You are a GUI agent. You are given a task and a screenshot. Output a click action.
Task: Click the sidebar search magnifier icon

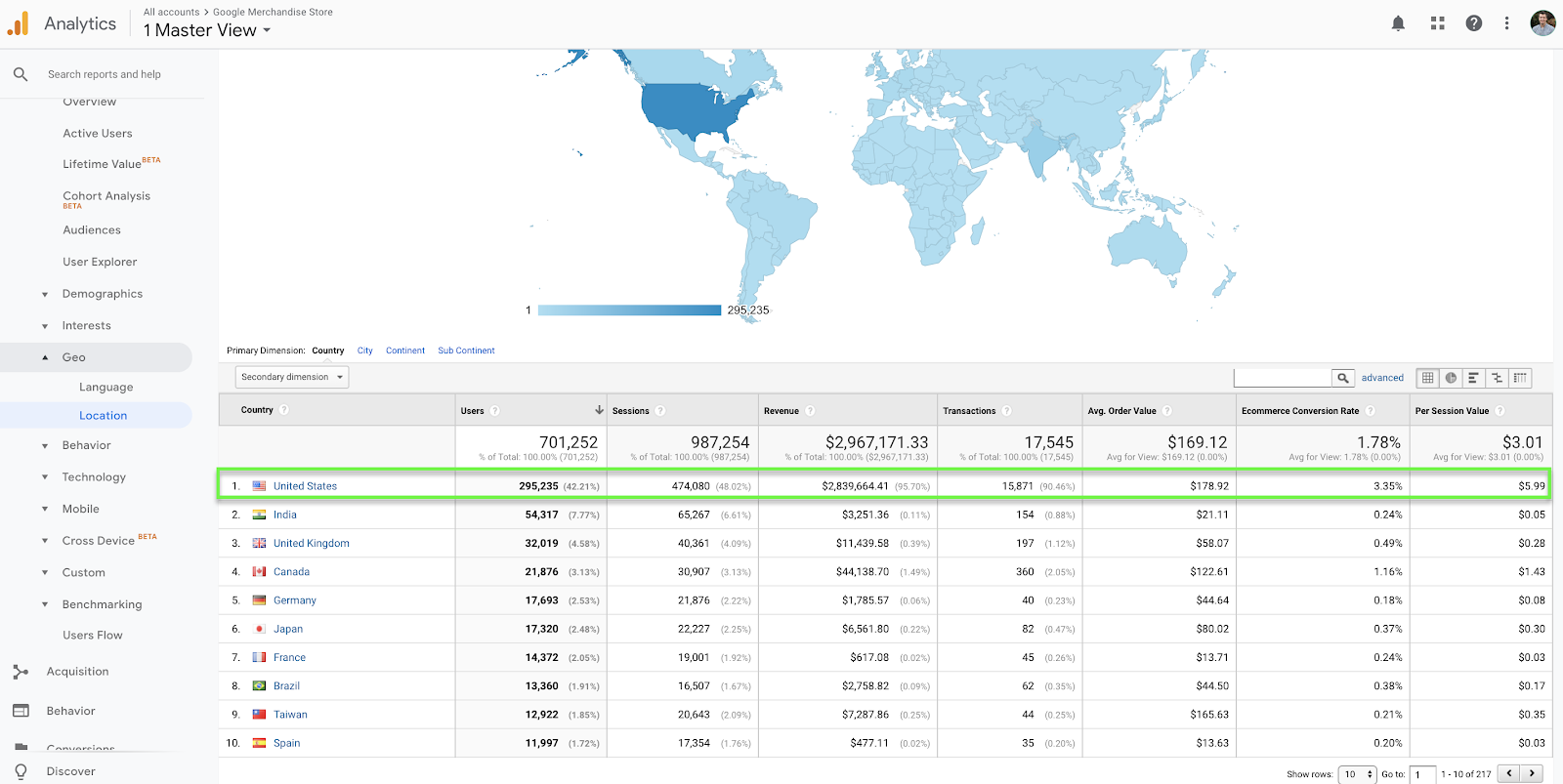click(x=21, y=74)
